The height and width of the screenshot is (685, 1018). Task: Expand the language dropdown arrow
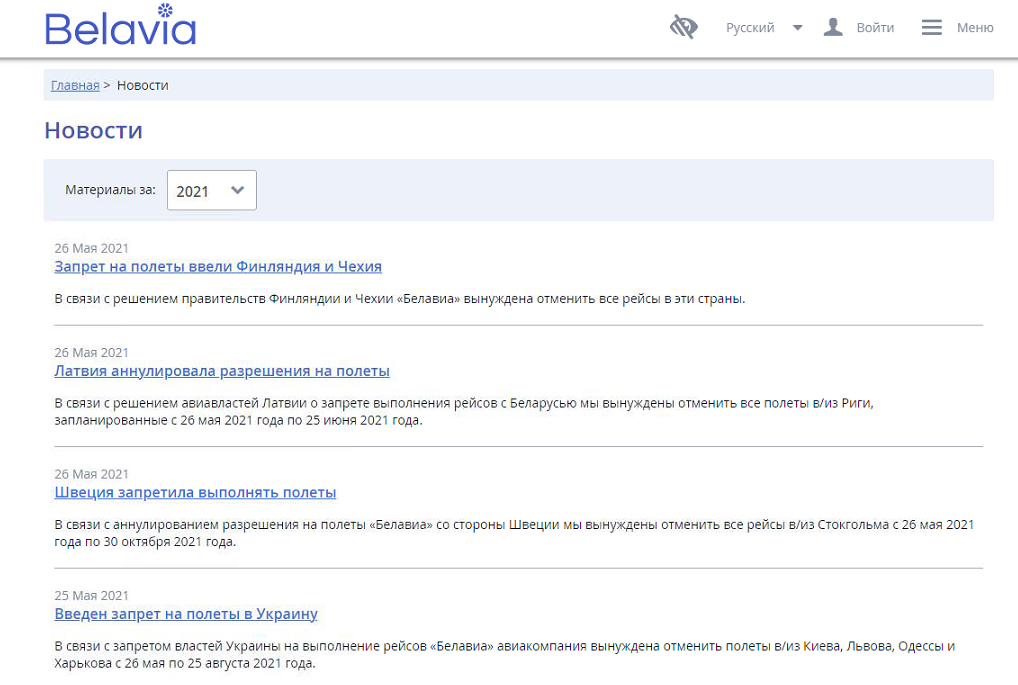(797, 28)
